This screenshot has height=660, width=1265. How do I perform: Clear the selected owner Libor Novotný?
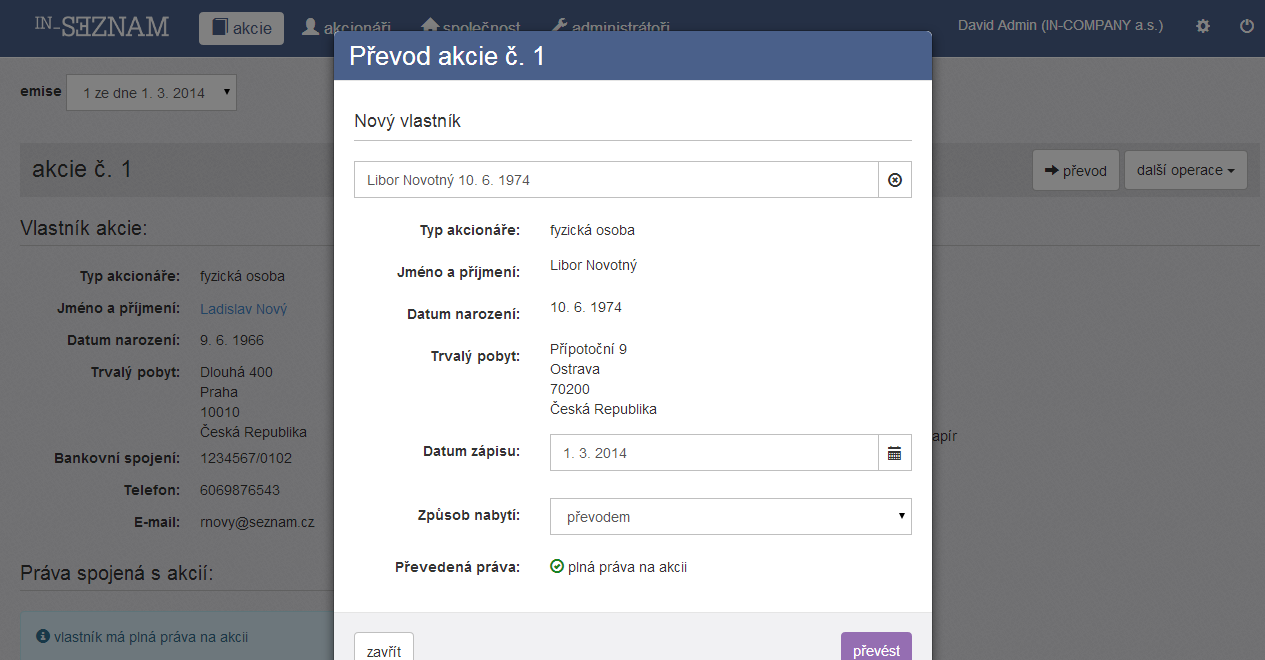(x=895, y=180)
